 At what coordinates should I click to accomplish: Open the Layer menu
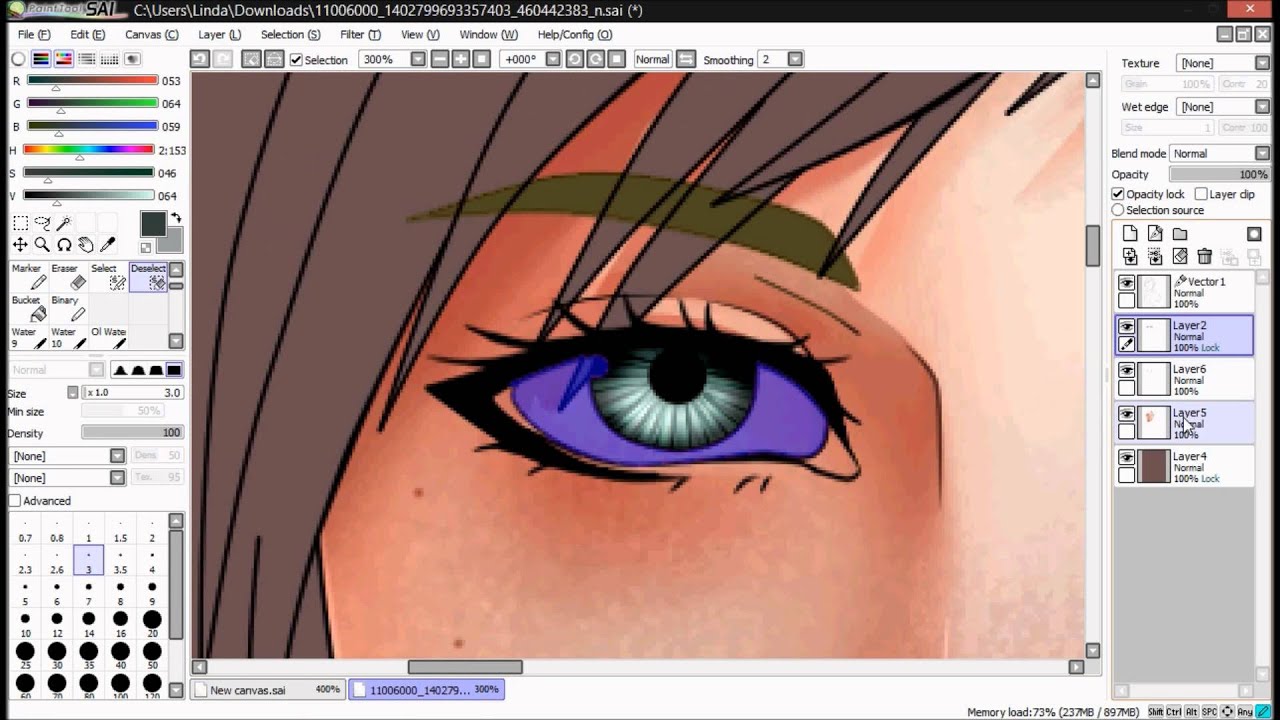tap(220, 34)
